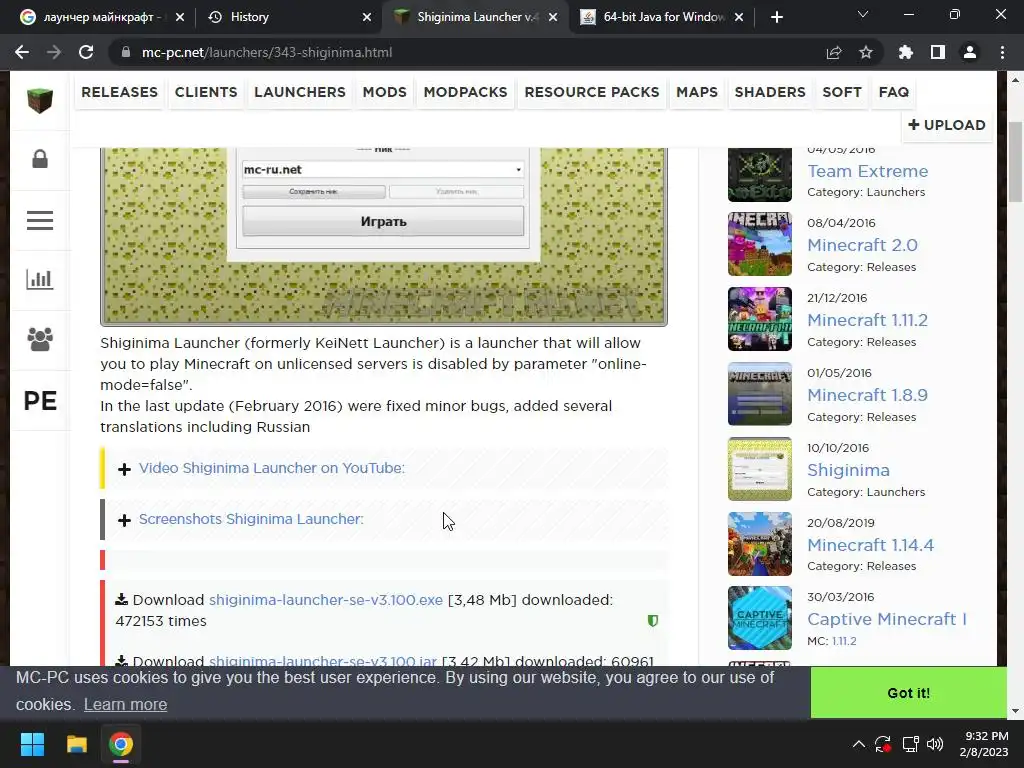
Task: Open the bar chart statistics icon
Action: click(x=40, y=280)
